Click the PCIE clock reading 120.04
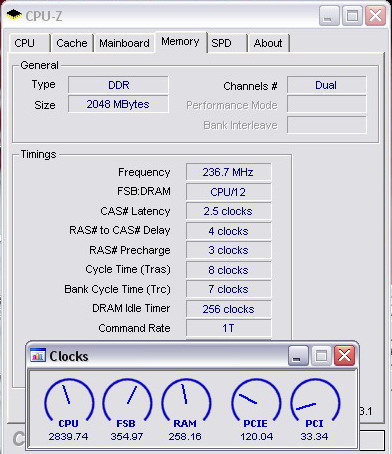The height and width of the screenshot is (454, 392). (256, 436)
